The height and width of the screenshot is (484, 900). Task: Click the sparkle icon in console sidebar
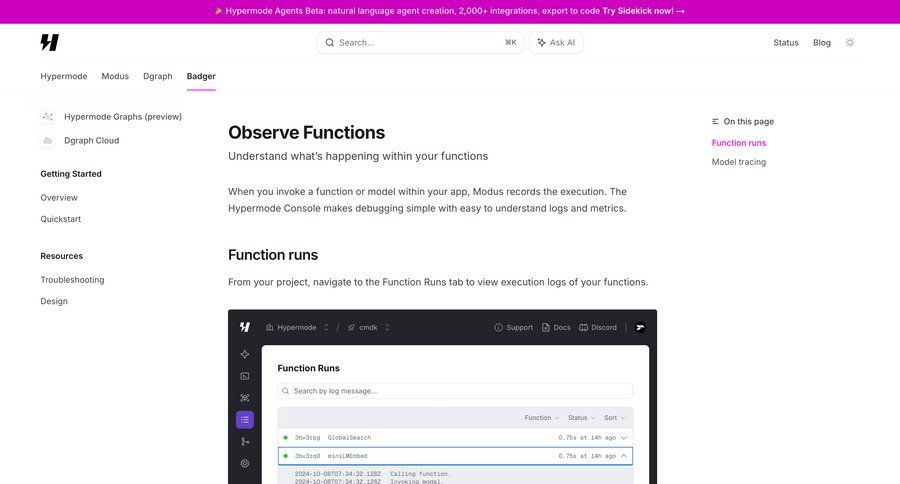tap(245, 354)
